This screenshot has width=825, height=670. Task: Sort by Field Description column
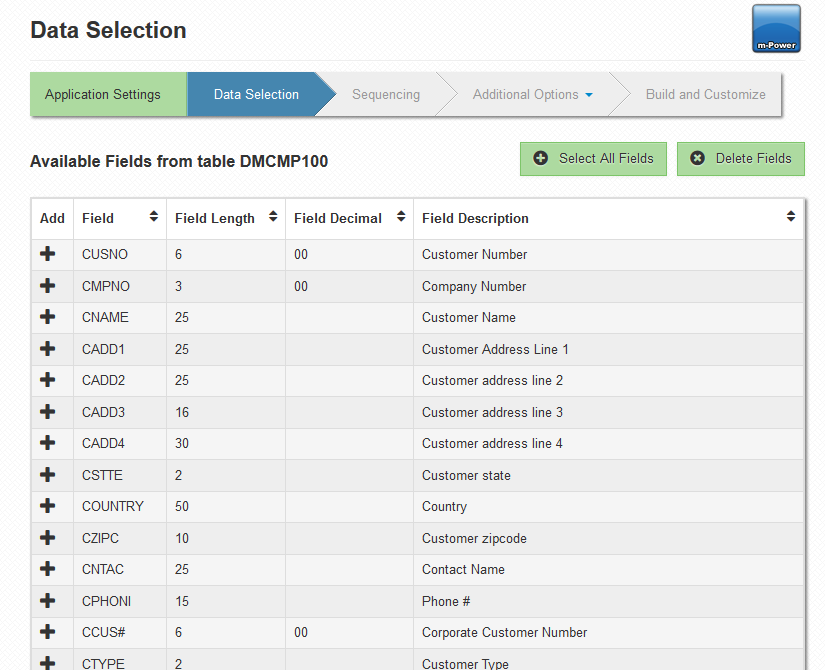tap(608, 218)
